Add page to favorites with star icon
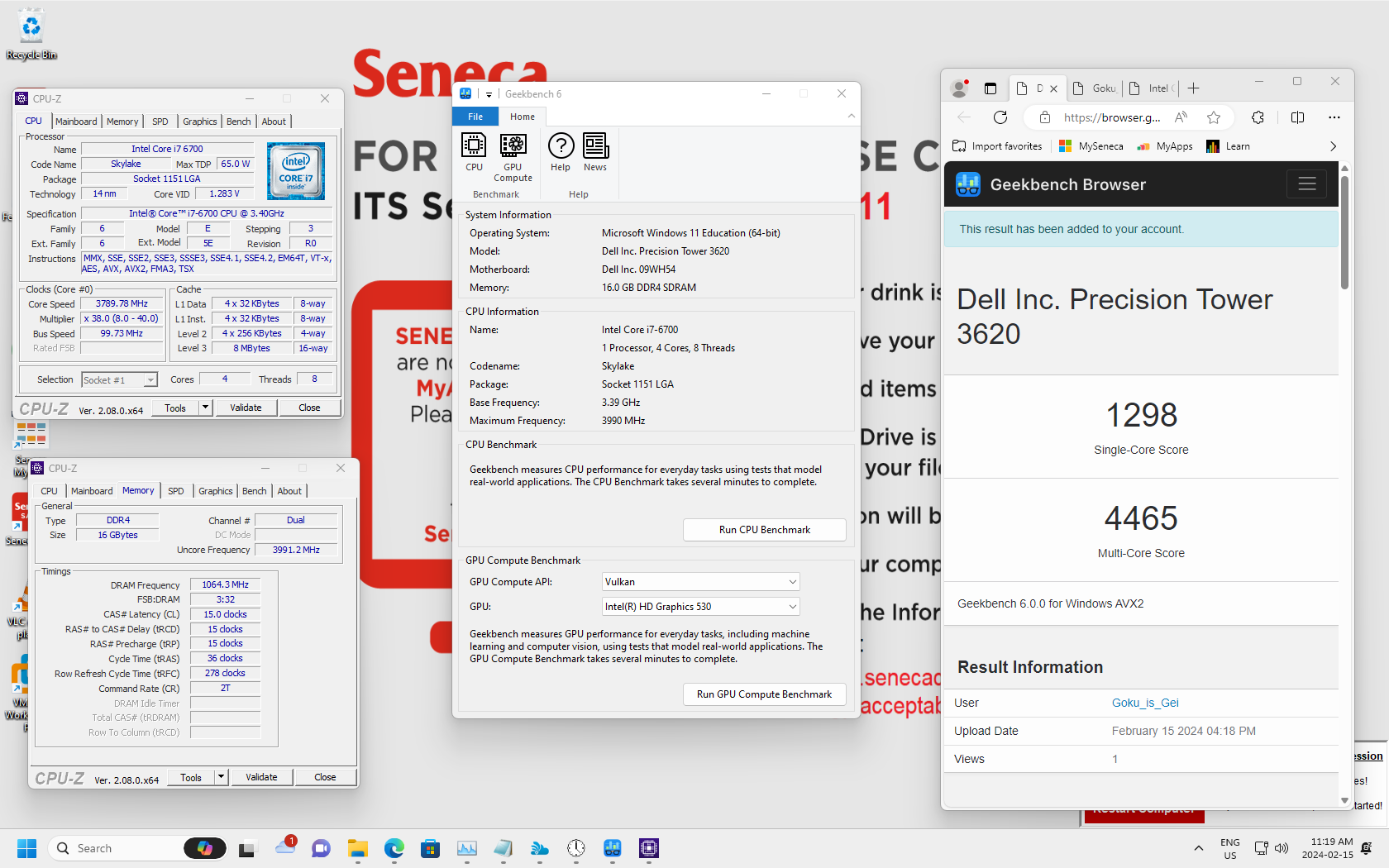1389x868 pixels. point(1214,117)
